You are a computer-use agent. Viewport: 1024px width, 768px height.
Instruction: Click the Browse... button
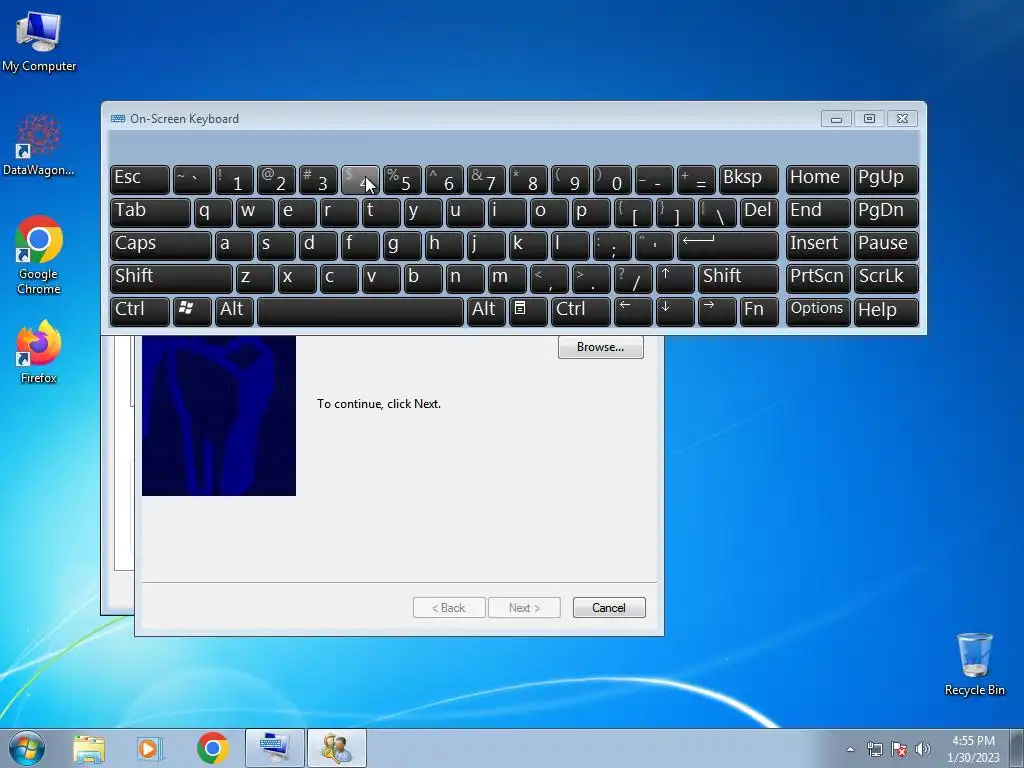[x=601, y=347]
